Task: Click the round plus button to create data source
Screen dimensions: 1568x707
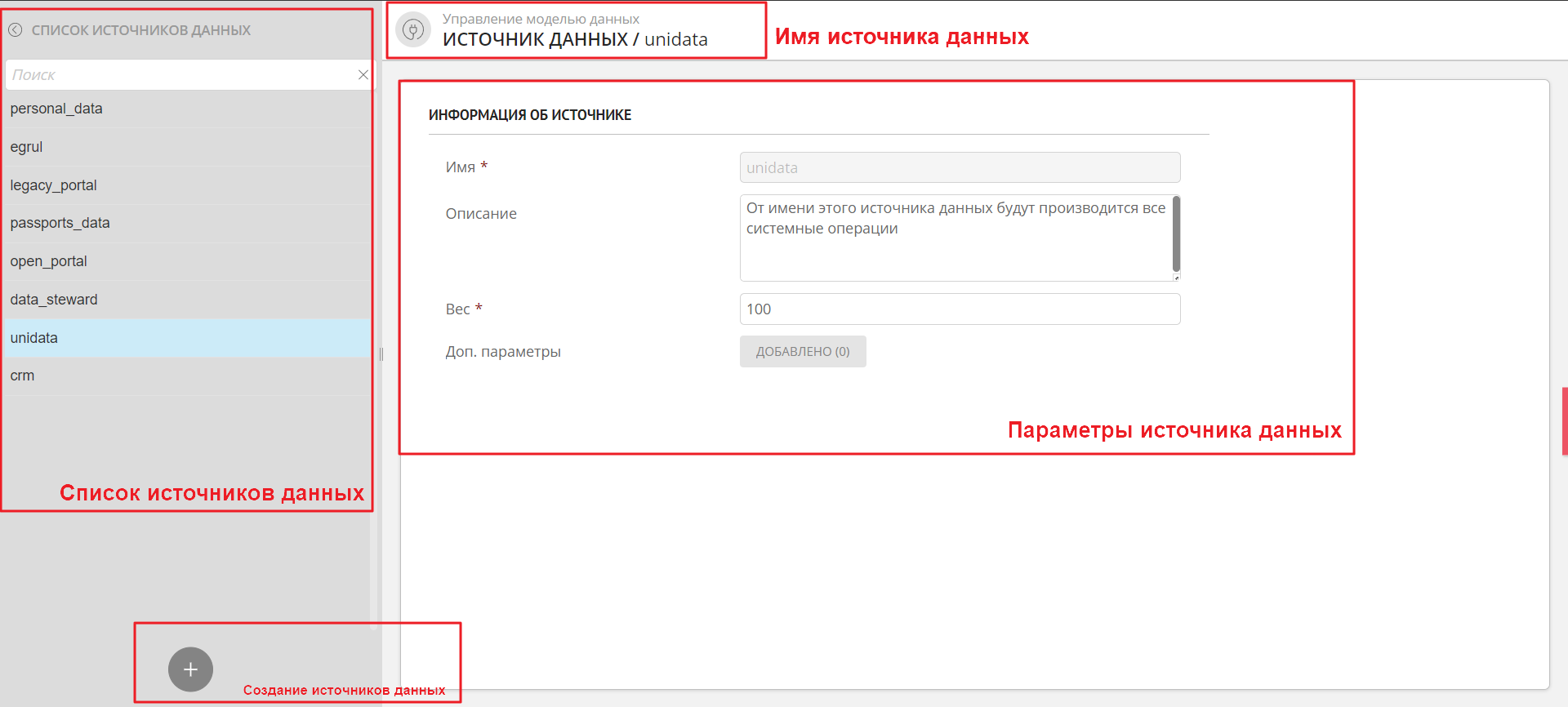Action: [190, 669]
